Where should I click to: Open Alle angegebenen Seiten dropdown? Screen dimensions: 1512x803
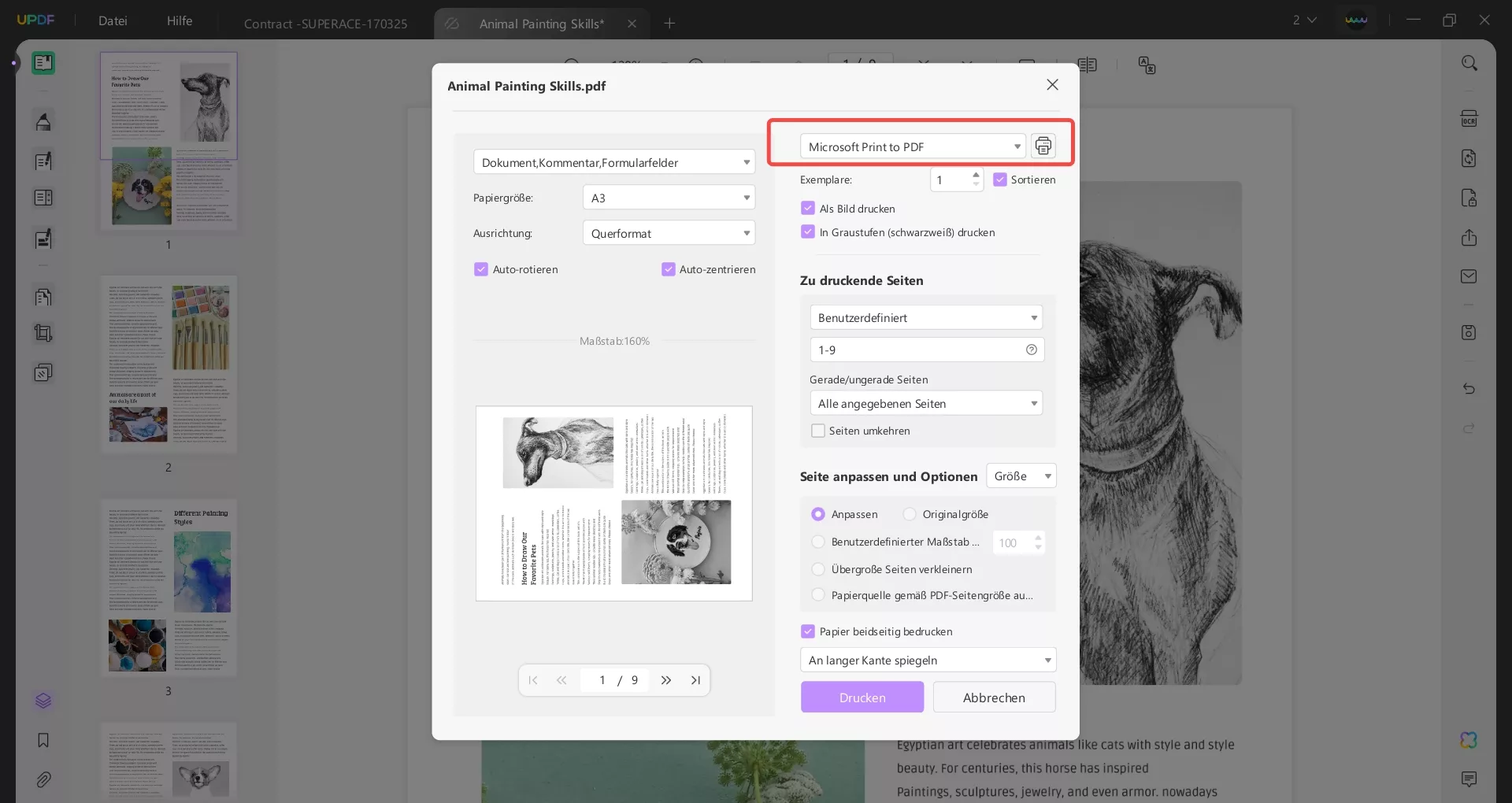click(x=926, y=403)
